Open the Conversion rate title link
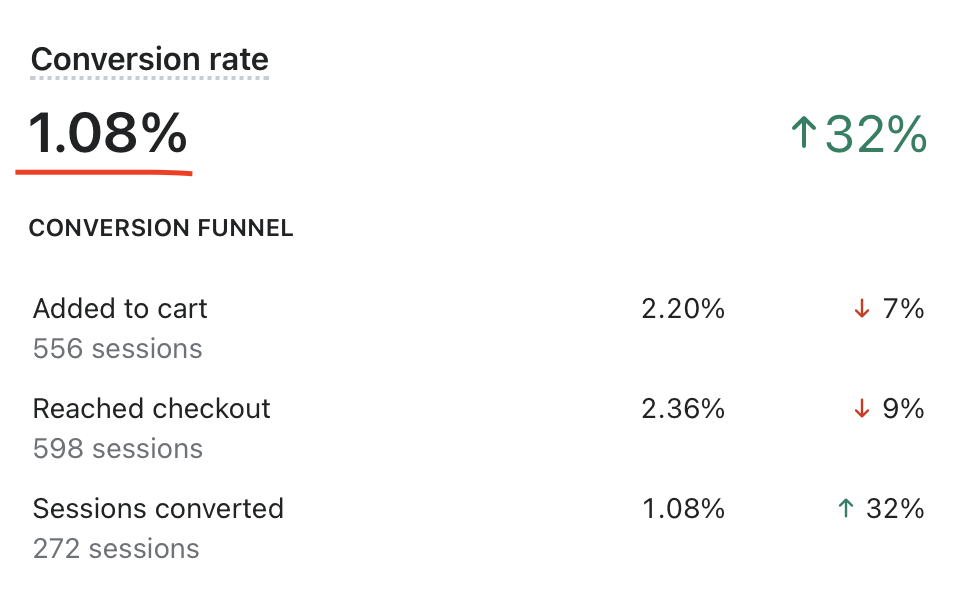Viewport: 966px width, 606px height. pos(150,59)
